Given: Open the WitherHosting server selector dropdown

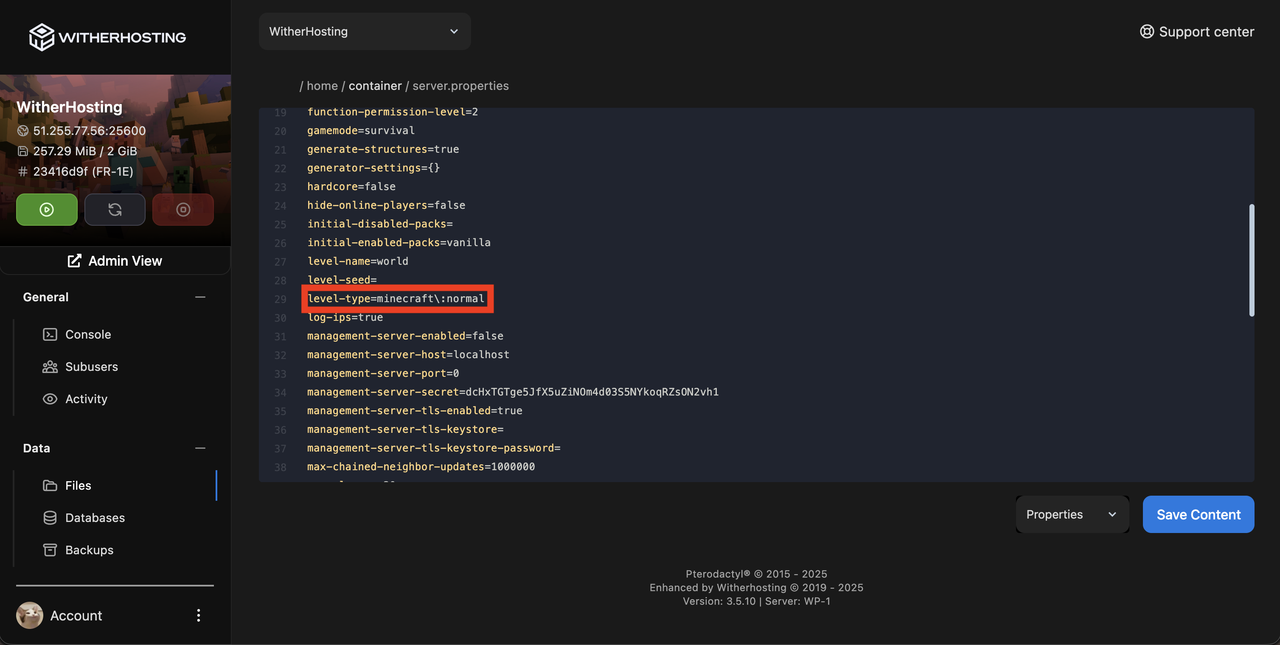Looking at the screenshot, I should [x=364, y=32].
